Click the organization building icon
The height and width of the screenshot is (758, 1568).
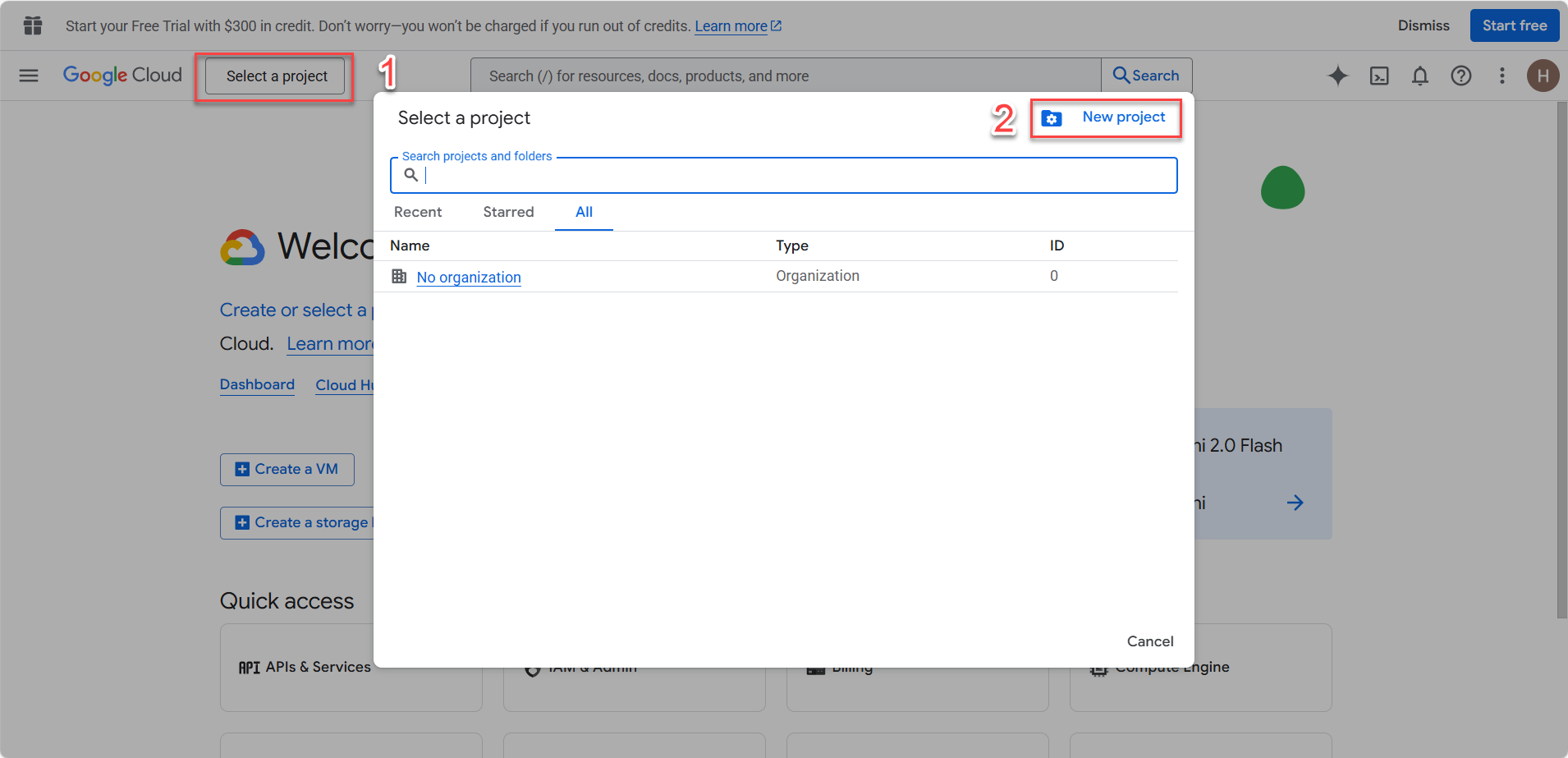(399, 276)
